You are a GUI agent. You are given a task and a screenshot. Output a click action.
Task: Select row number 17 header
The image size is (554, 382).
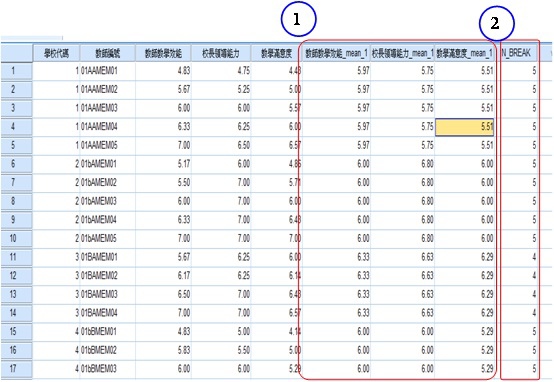click(17, 369)
